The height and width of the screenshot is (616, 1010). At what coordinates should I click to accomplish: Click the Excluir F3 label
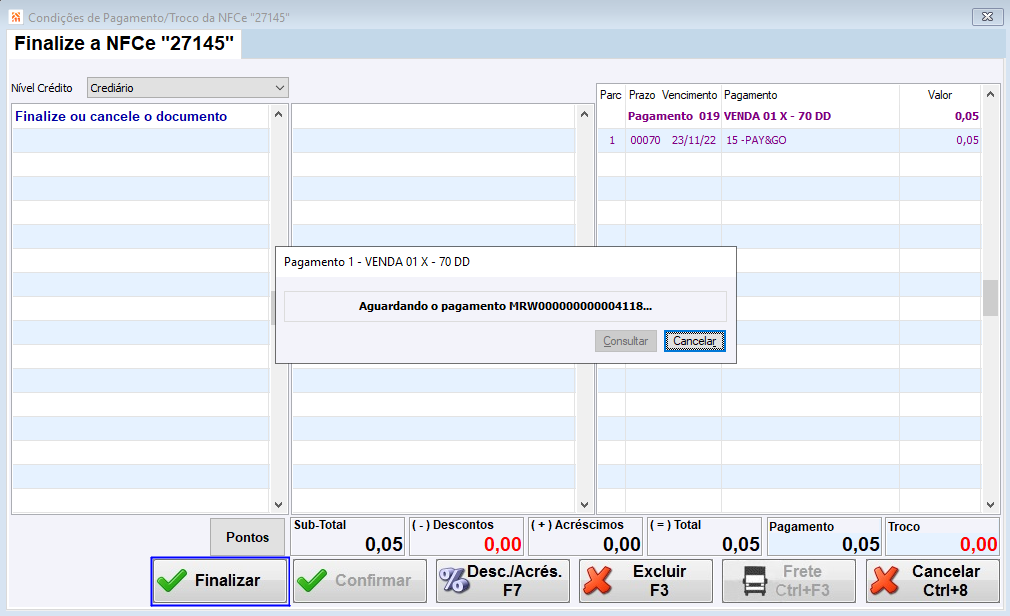point(660,581)
